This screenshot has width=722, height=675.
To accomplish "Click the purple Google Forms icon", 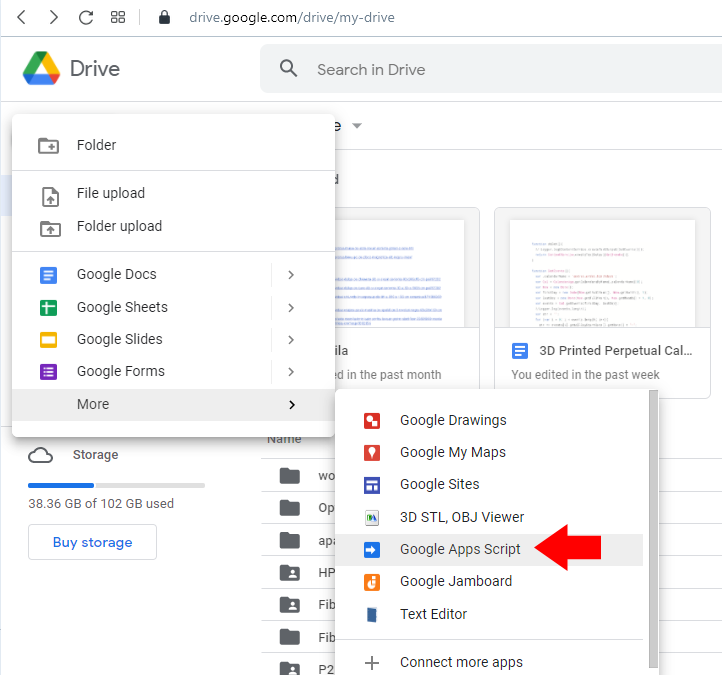I will click(x=48, y=372).
